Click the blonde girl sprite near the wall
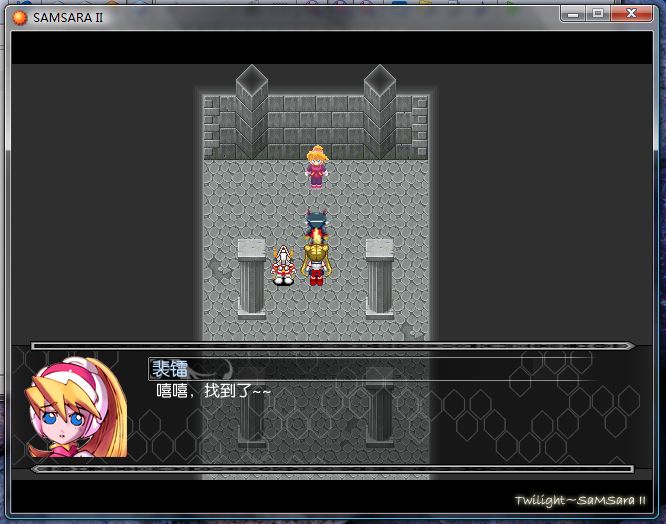The image size is (666, 524). coord(317,166)
